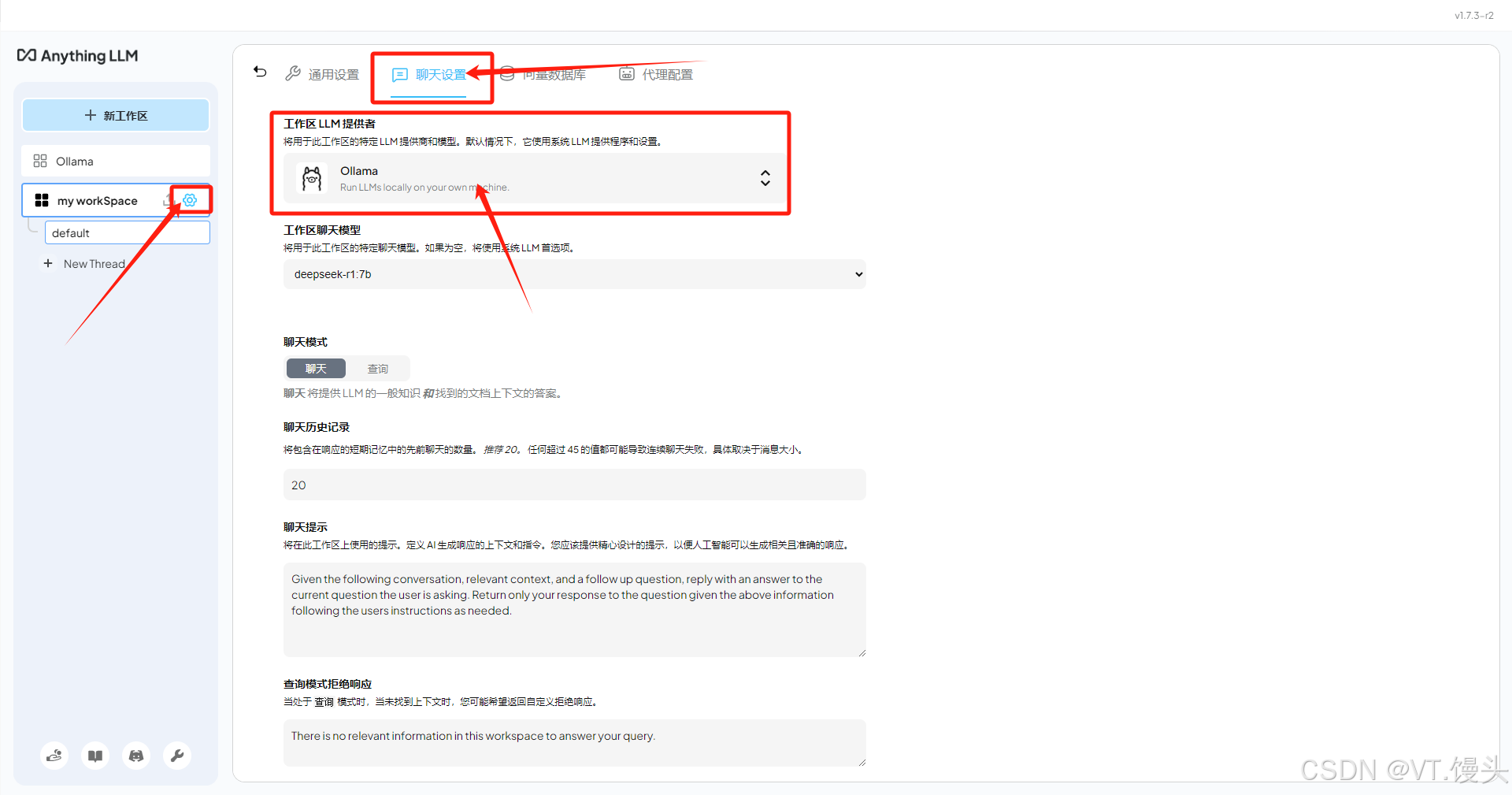Select 聊天 chat mode
This screenshot has width=1512, height=795.
coord(316,368)
